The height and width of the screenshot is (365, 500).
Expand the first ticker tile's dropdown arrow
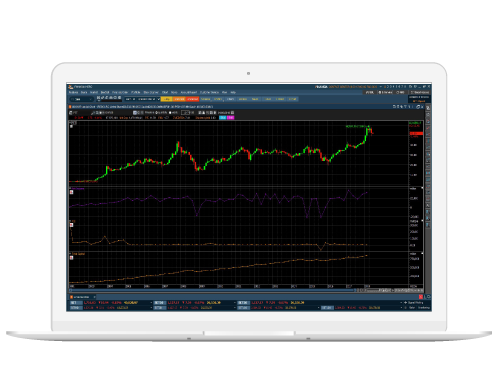151,303
